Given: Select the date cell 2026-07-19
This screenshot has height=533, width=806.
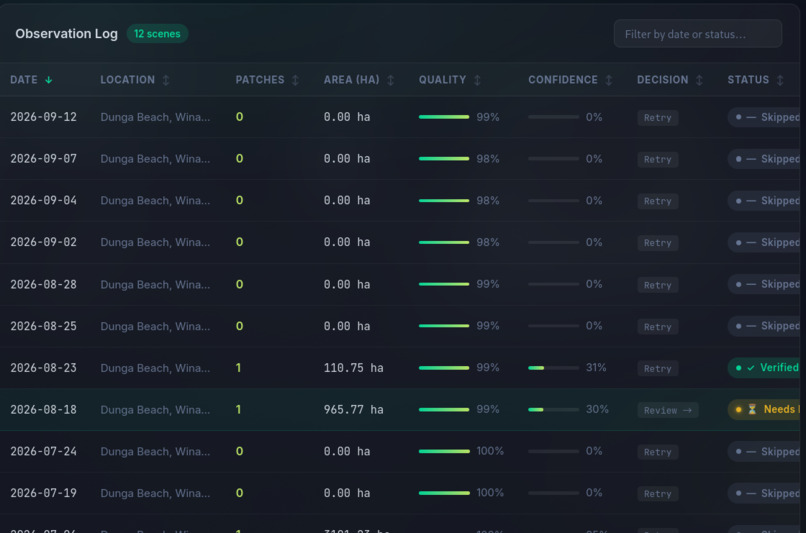Looking at the screenshot, I should coord(44,493).
